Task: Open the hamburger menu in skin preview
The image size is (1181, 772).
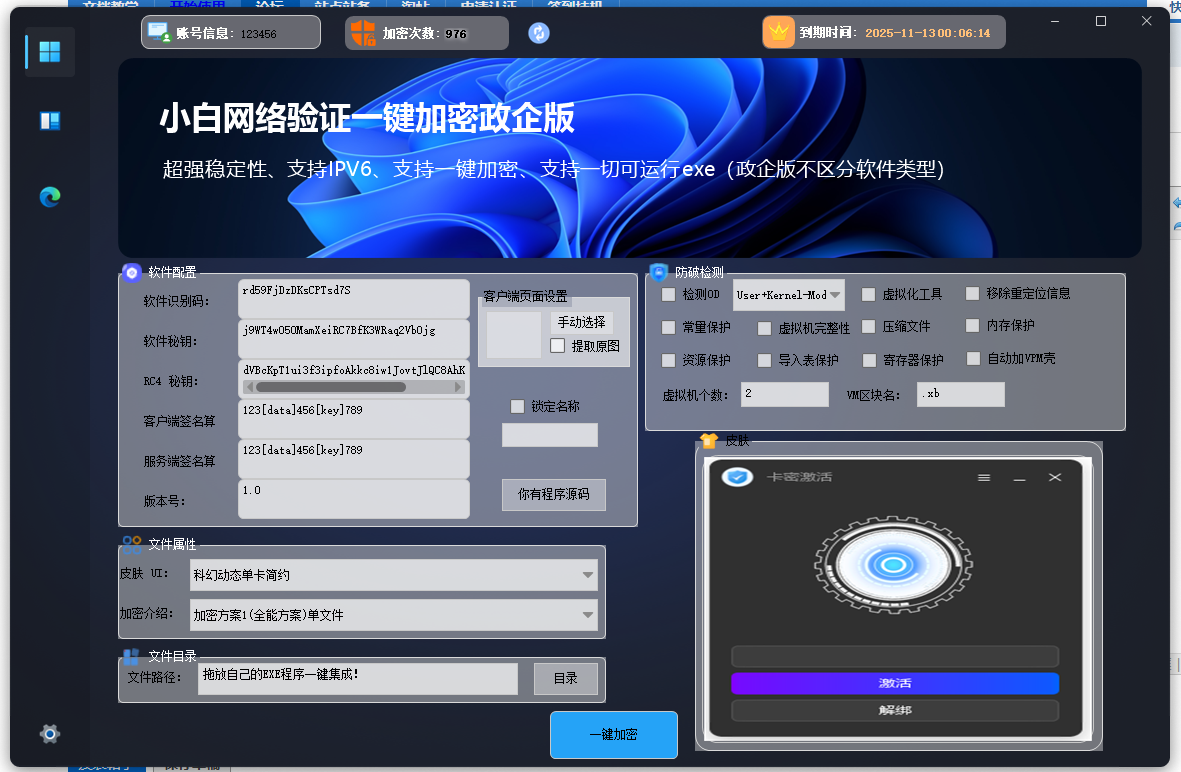Action: click(984, 478)
